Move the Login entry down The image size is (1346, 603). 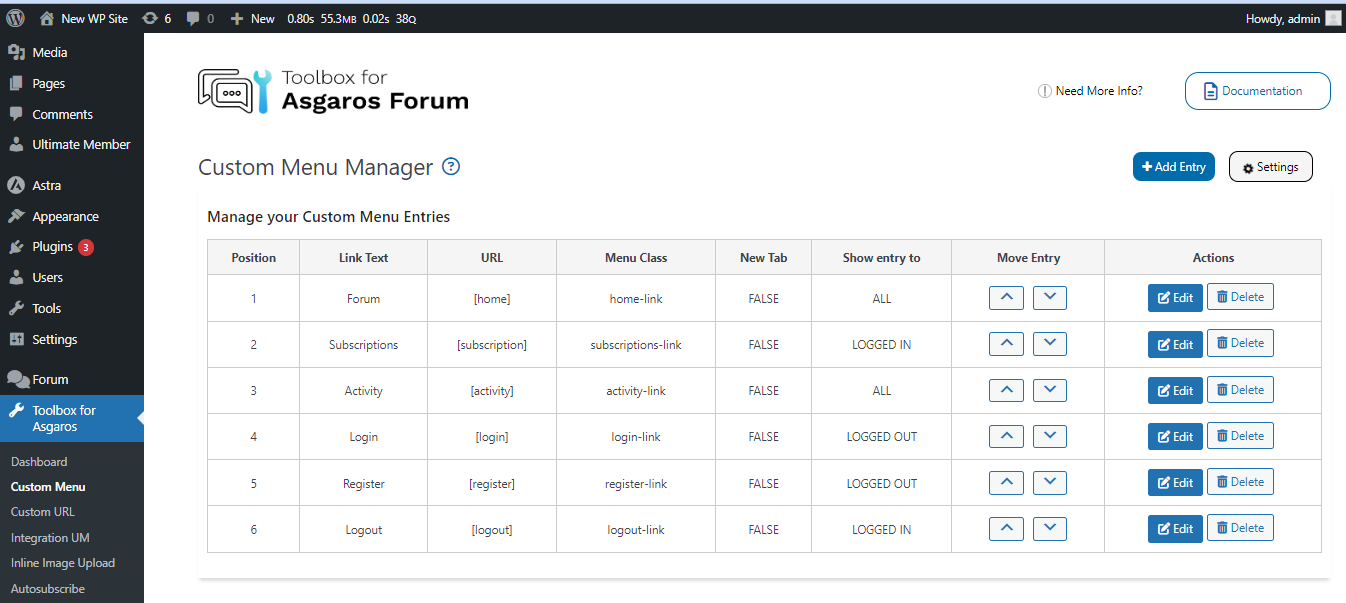tap(1049, 436)
